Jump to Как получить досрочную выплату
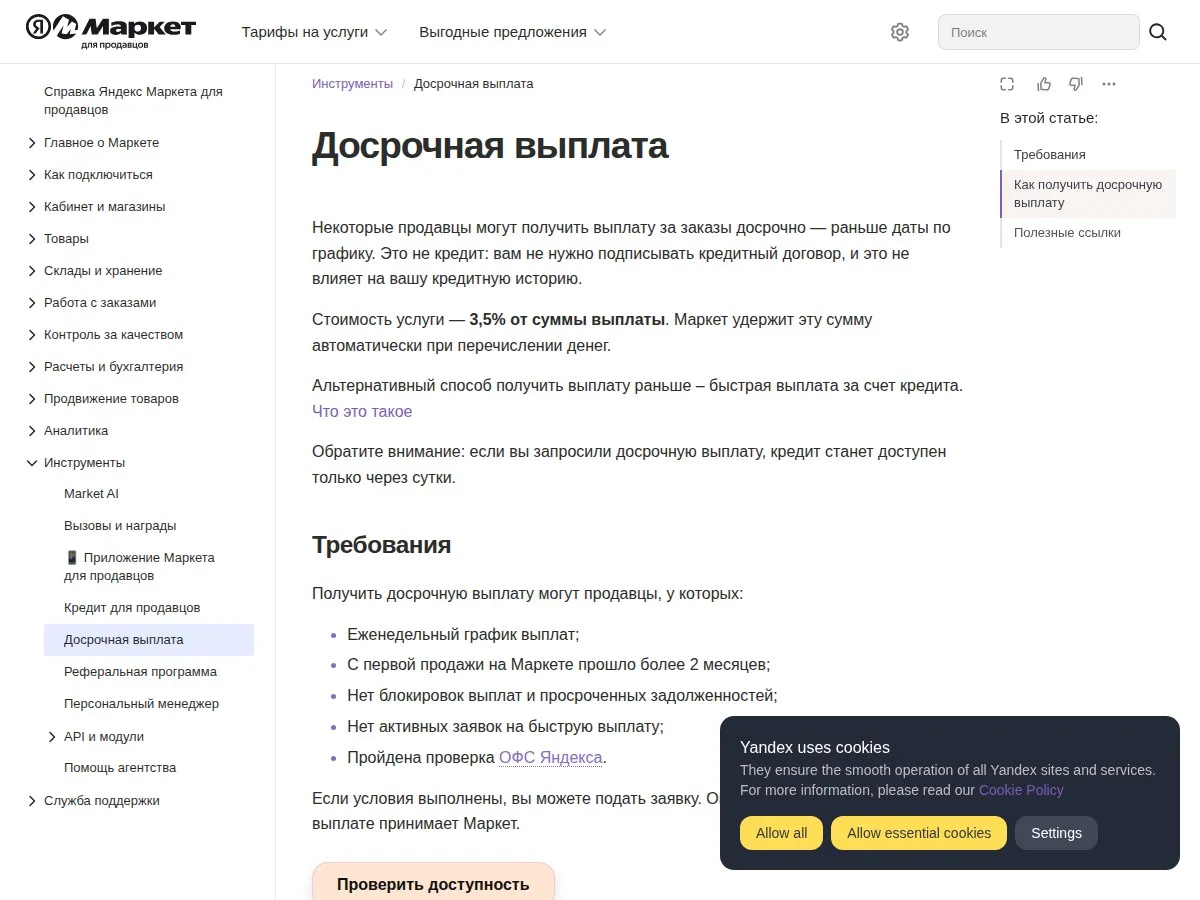This screenshot has height=900, width=1200. (1088, 194)
